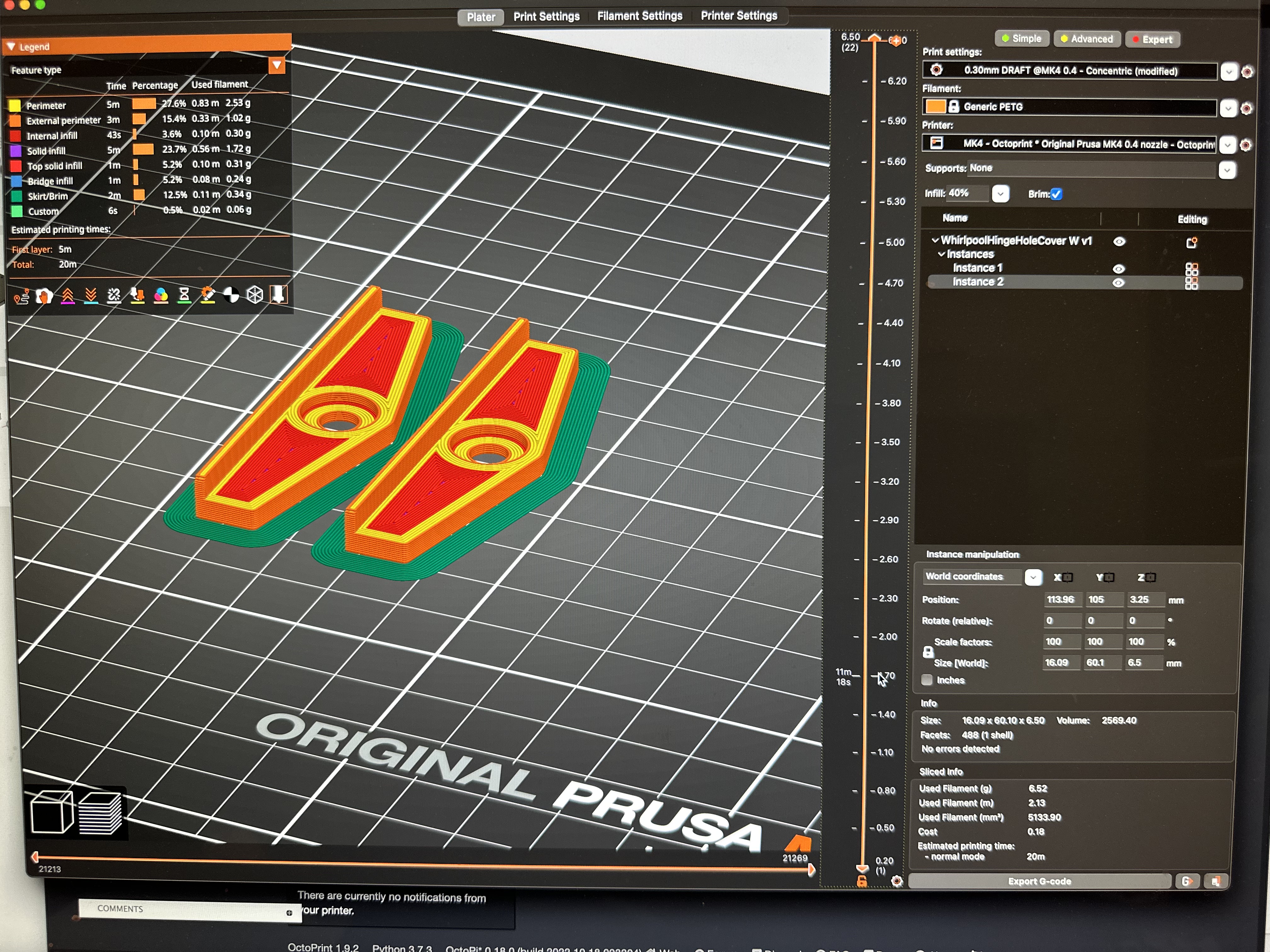Open the Filament Settings tab
The height and width of the screenshot is (952, 1270).
click(x=640, y=16)
